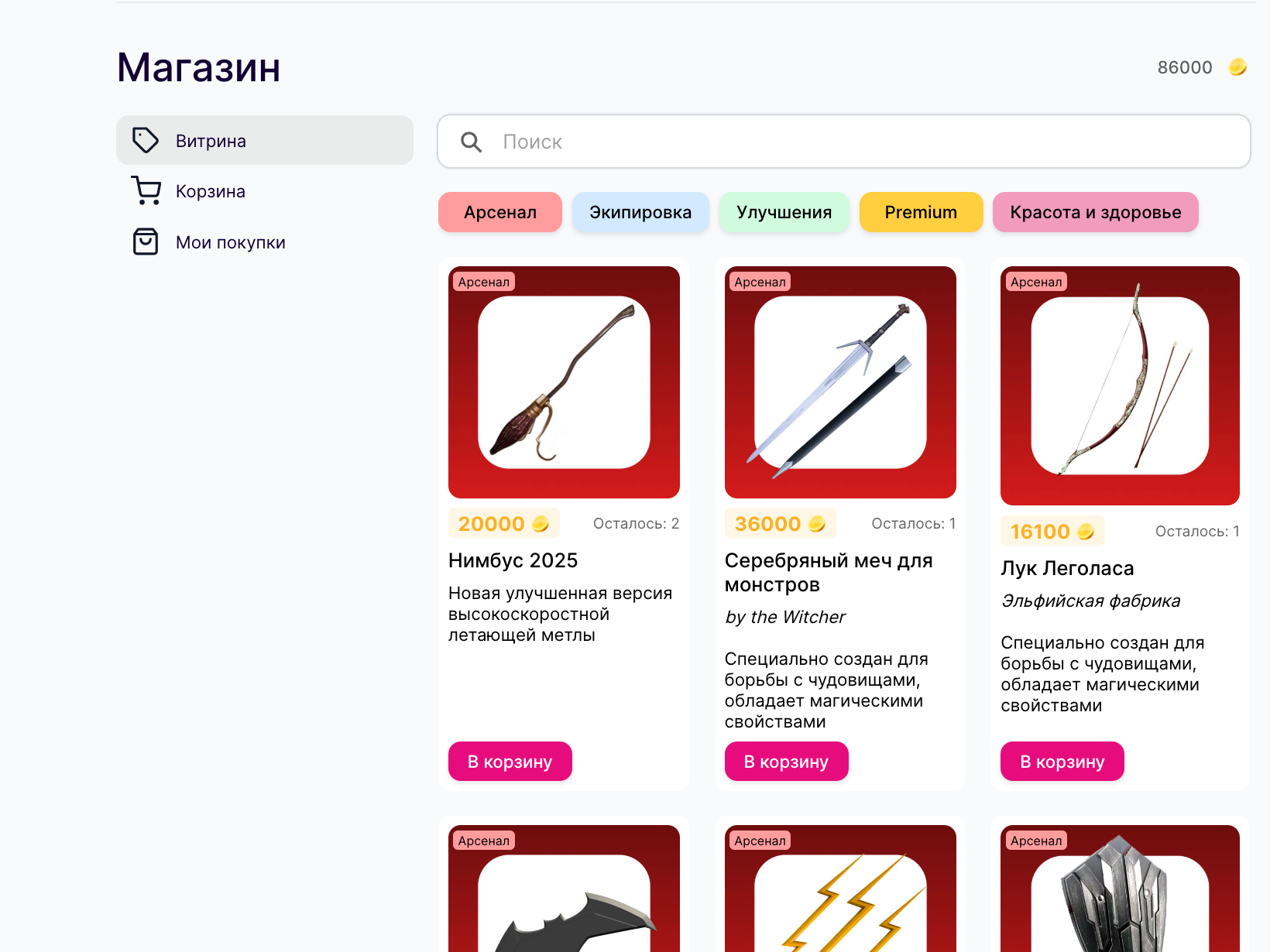Choose the Красота и здоровье filter
Viewport: 1270px width, 952px height.
[1096, 212]
